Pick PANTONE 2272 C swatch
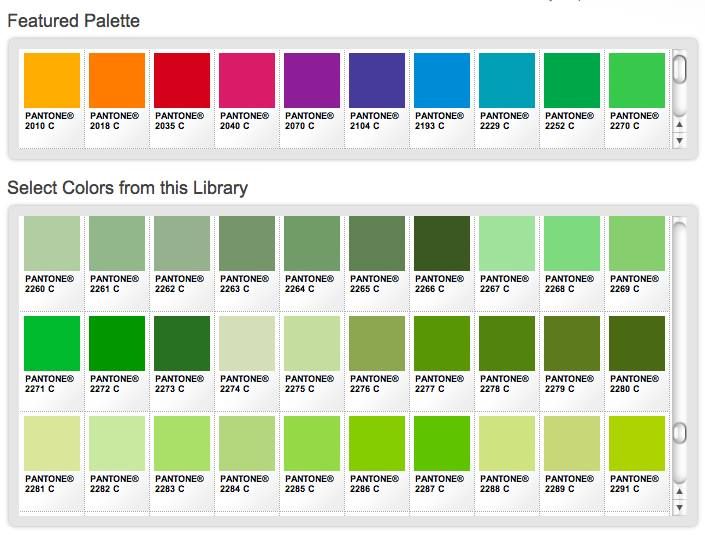The image size is (705, 535). (x=117, y=343)
